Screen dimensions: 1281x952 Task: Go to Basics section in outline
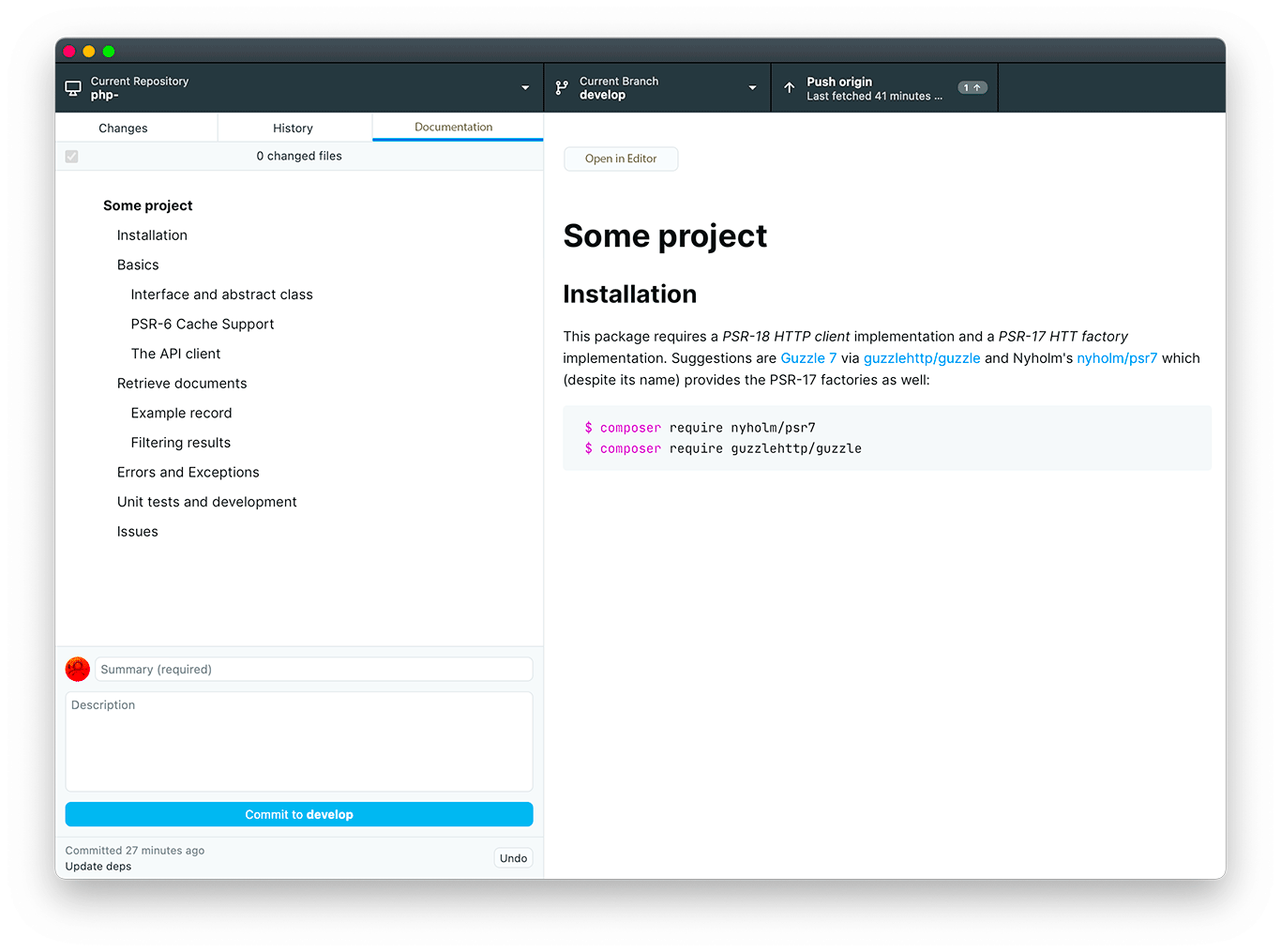coord(138,265)
